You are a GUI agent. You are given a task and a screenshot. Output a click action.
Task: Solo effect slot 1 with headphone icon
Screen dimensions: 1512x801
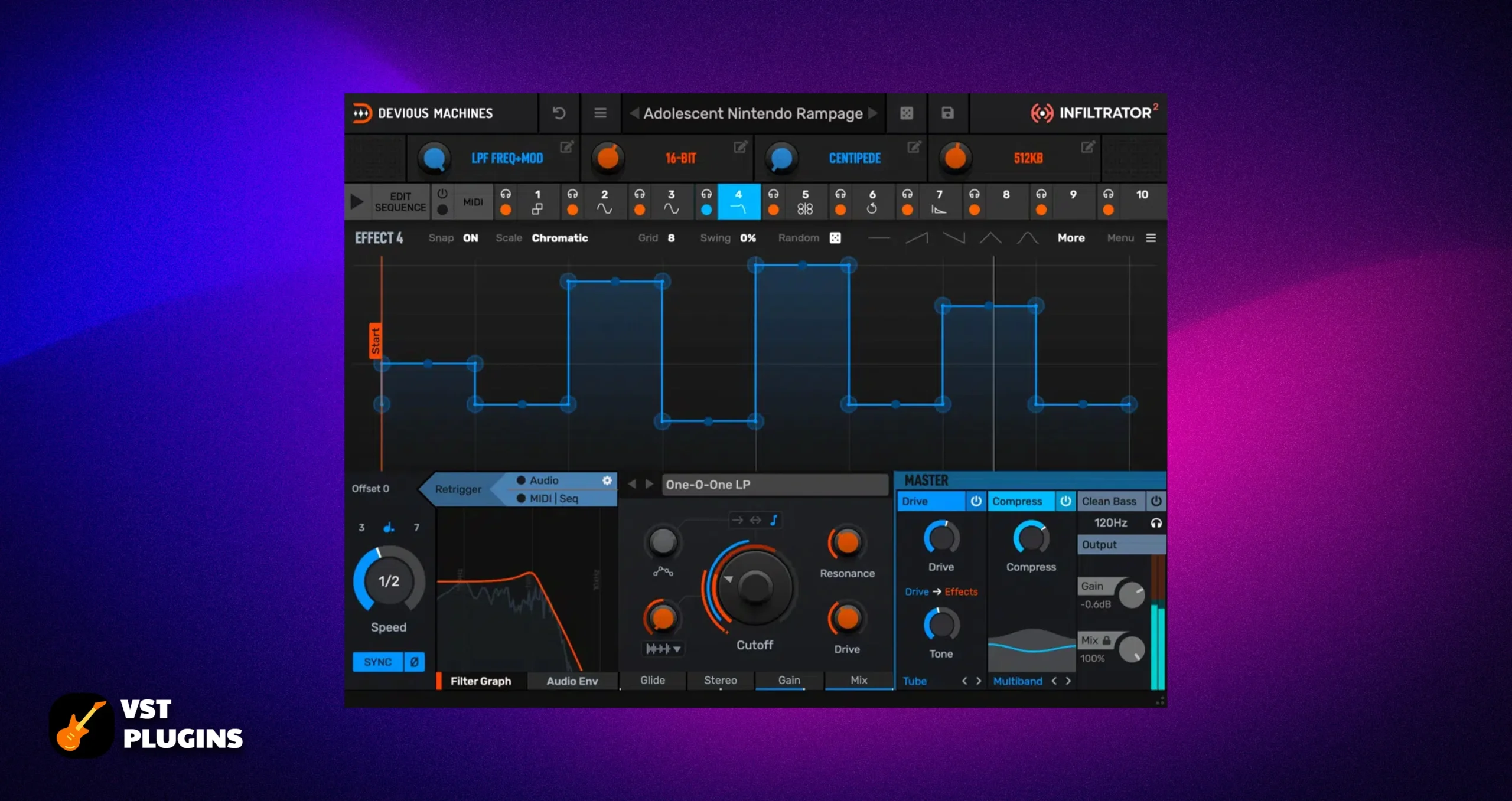point(506,194)
